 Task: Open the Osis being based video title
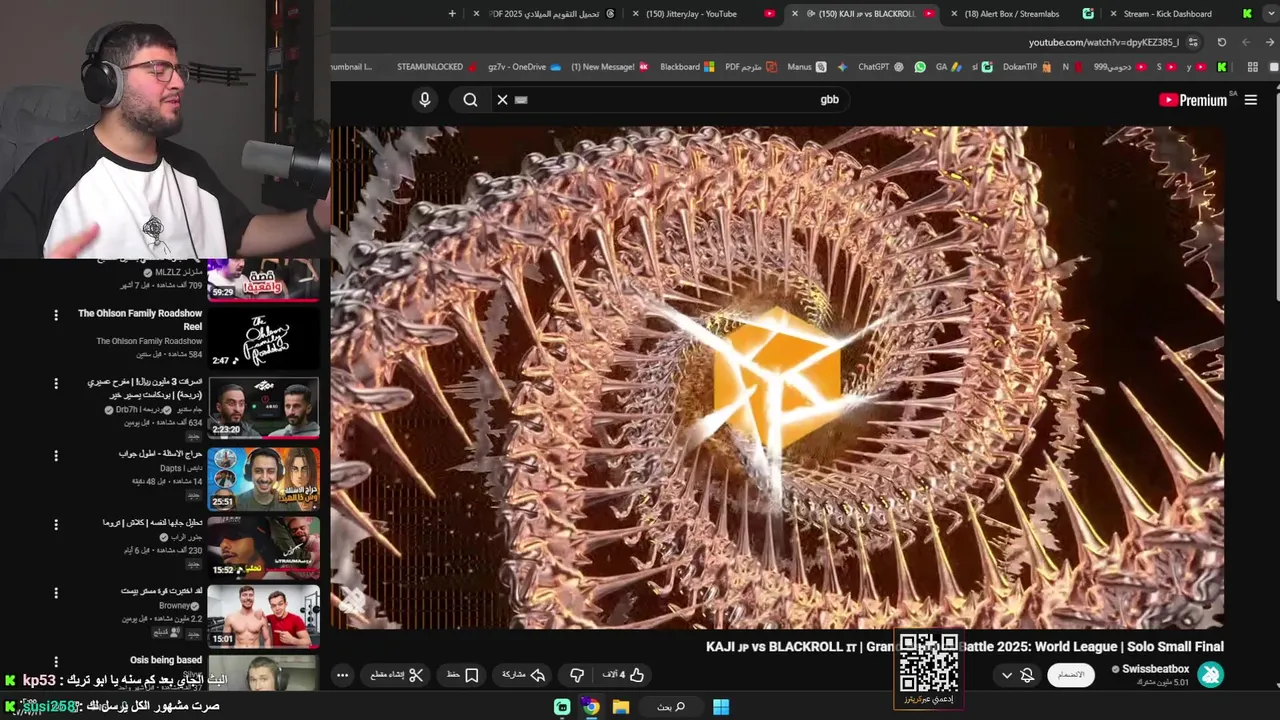point(166,660)
